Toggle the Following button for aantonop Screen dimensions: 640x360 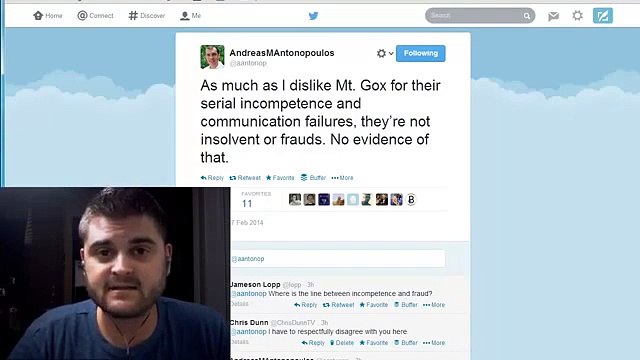(420, 53)
